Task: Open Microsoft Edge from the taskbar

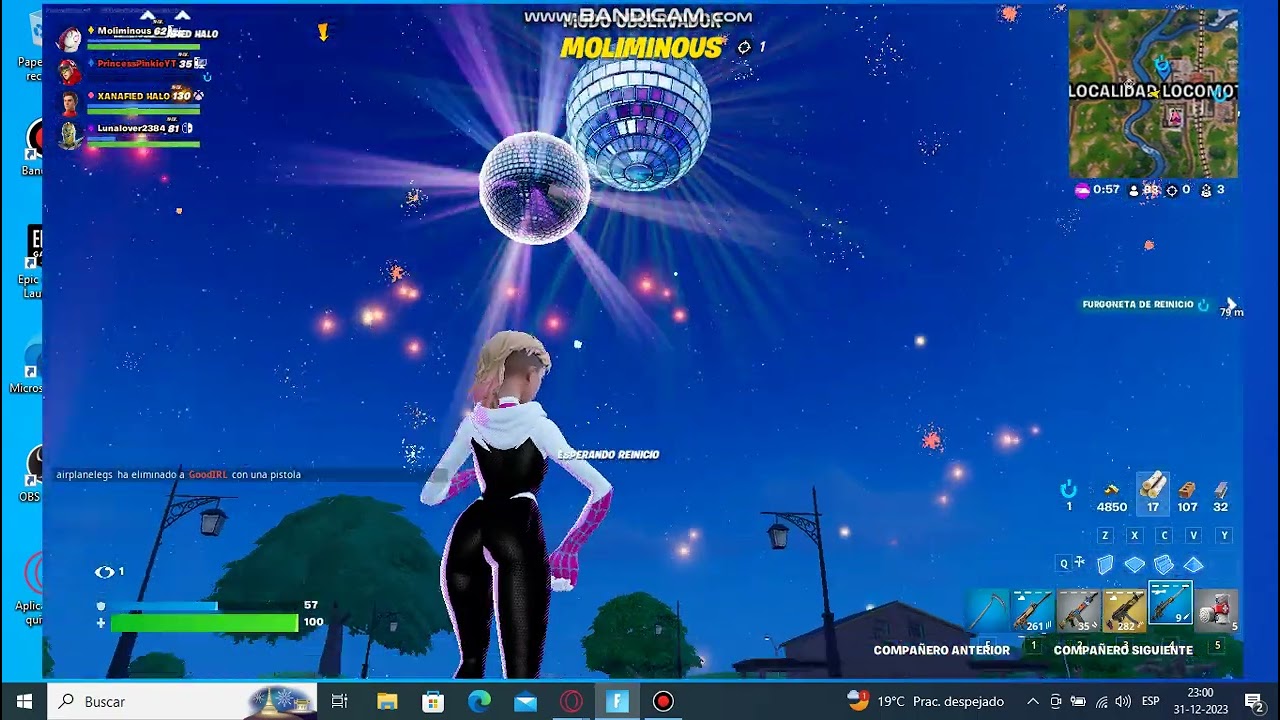Action: tap(479, 702)
